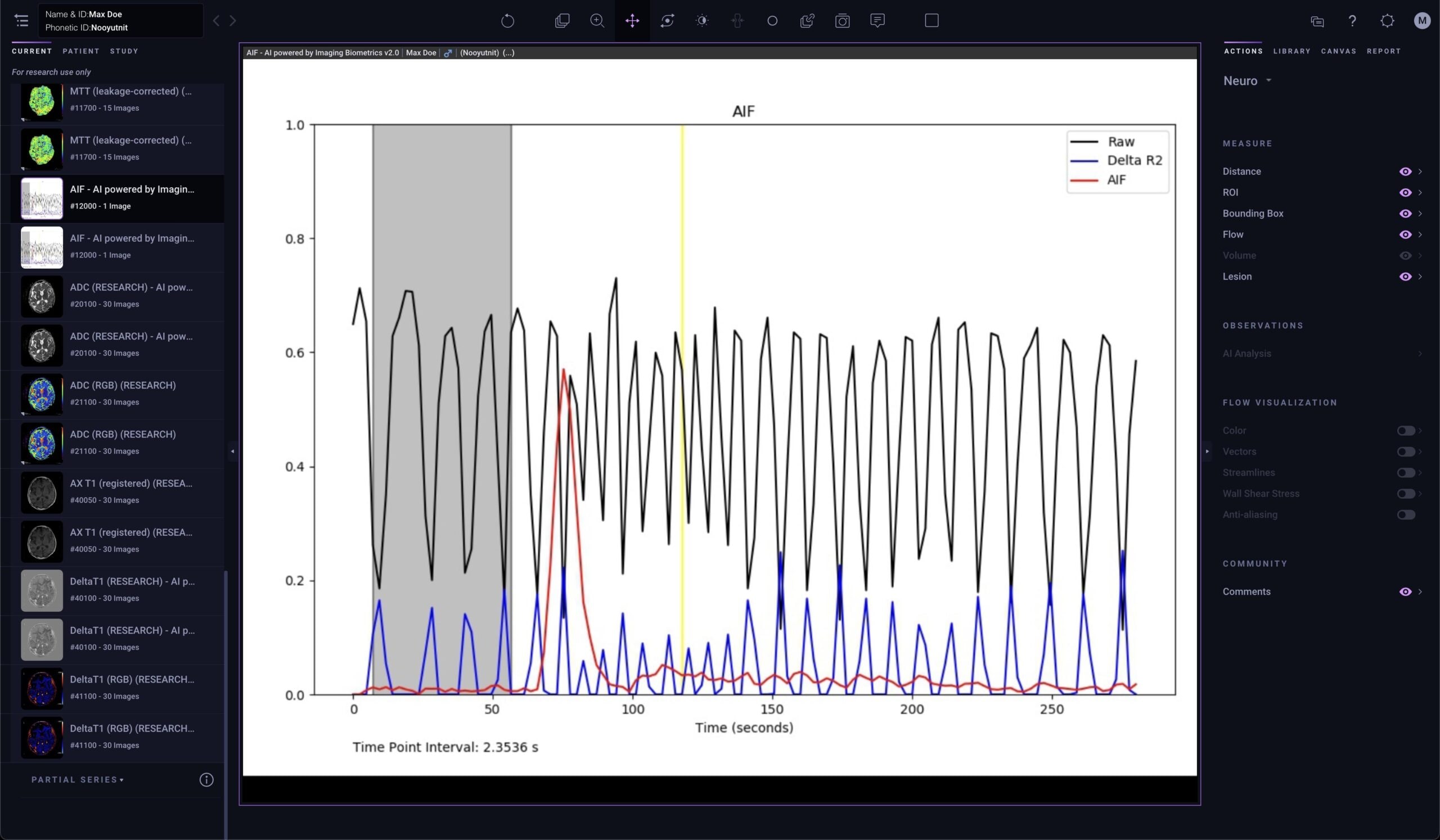Image resolution: width=1440 pixels, height=840 pixels.
Task: Click the left series list scrollbar
Action: point(226,704)
